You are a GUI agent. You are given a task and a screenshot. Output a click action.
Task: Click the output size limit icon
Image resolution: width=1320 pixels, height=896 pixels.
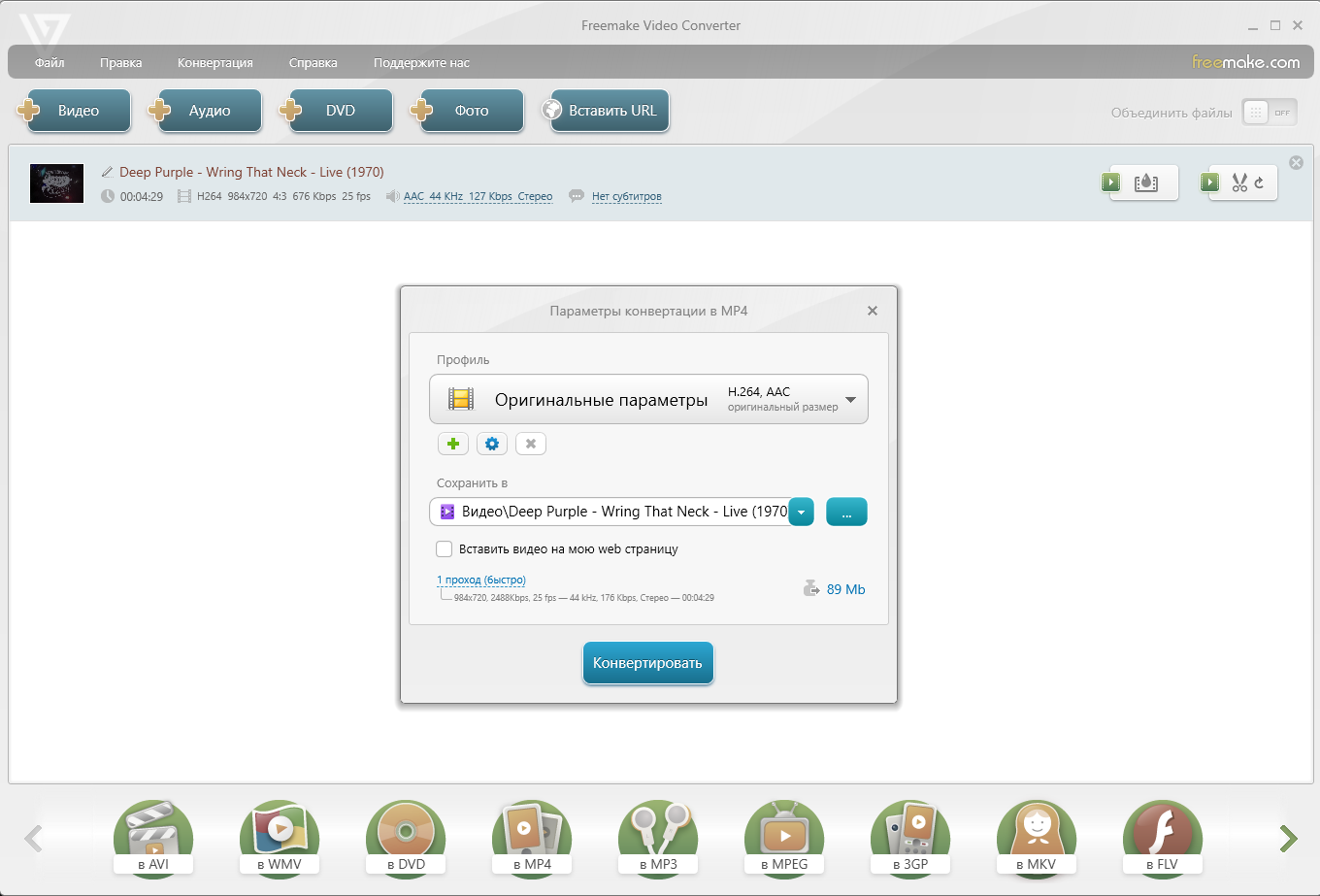click(x=811, y=588)
